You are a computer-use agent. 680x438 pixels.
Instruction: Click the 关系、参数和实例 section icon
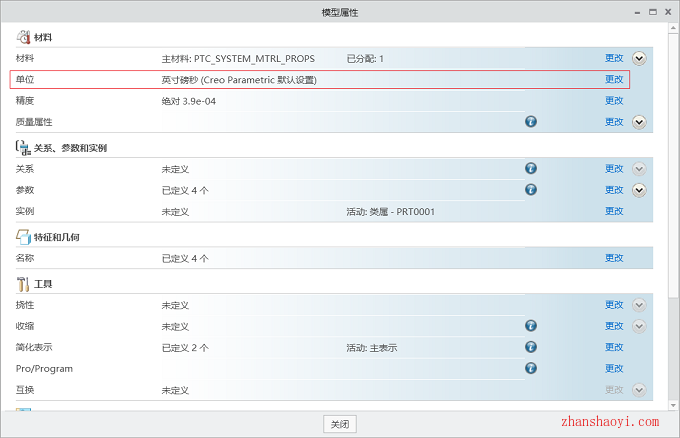(x=23, y=148)
